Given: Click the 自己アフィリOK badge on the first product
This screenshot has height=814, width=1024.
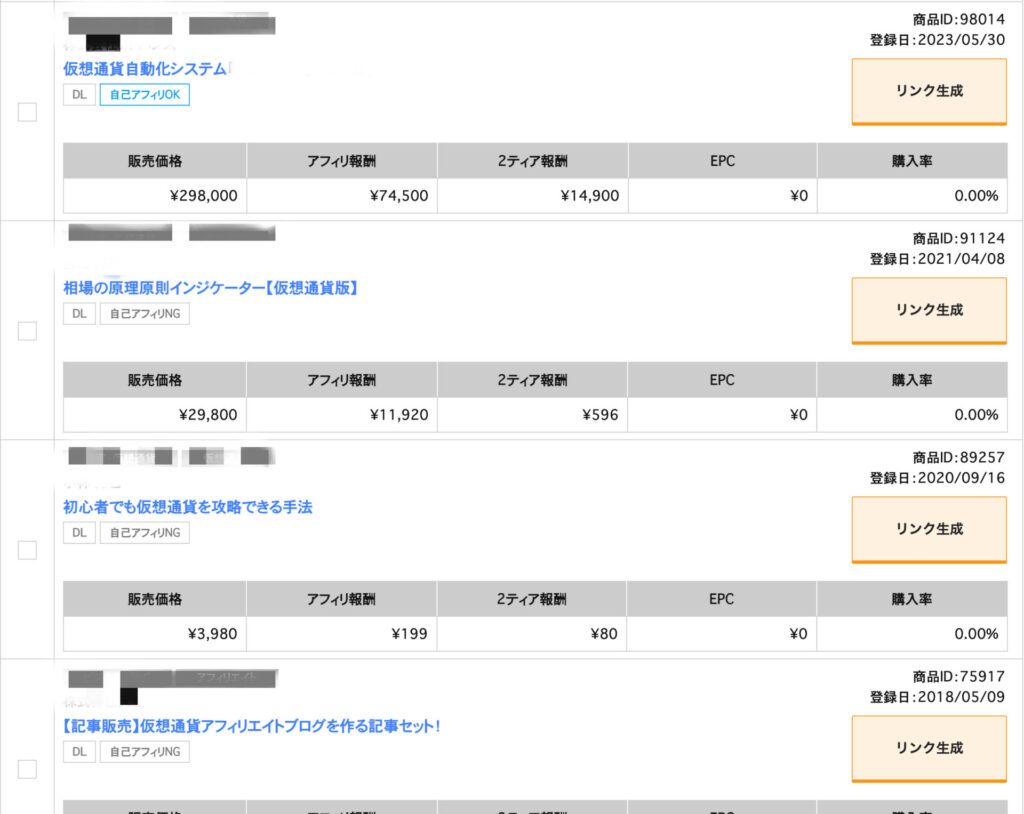Looking at the screenshot, I should coord(144,94).
